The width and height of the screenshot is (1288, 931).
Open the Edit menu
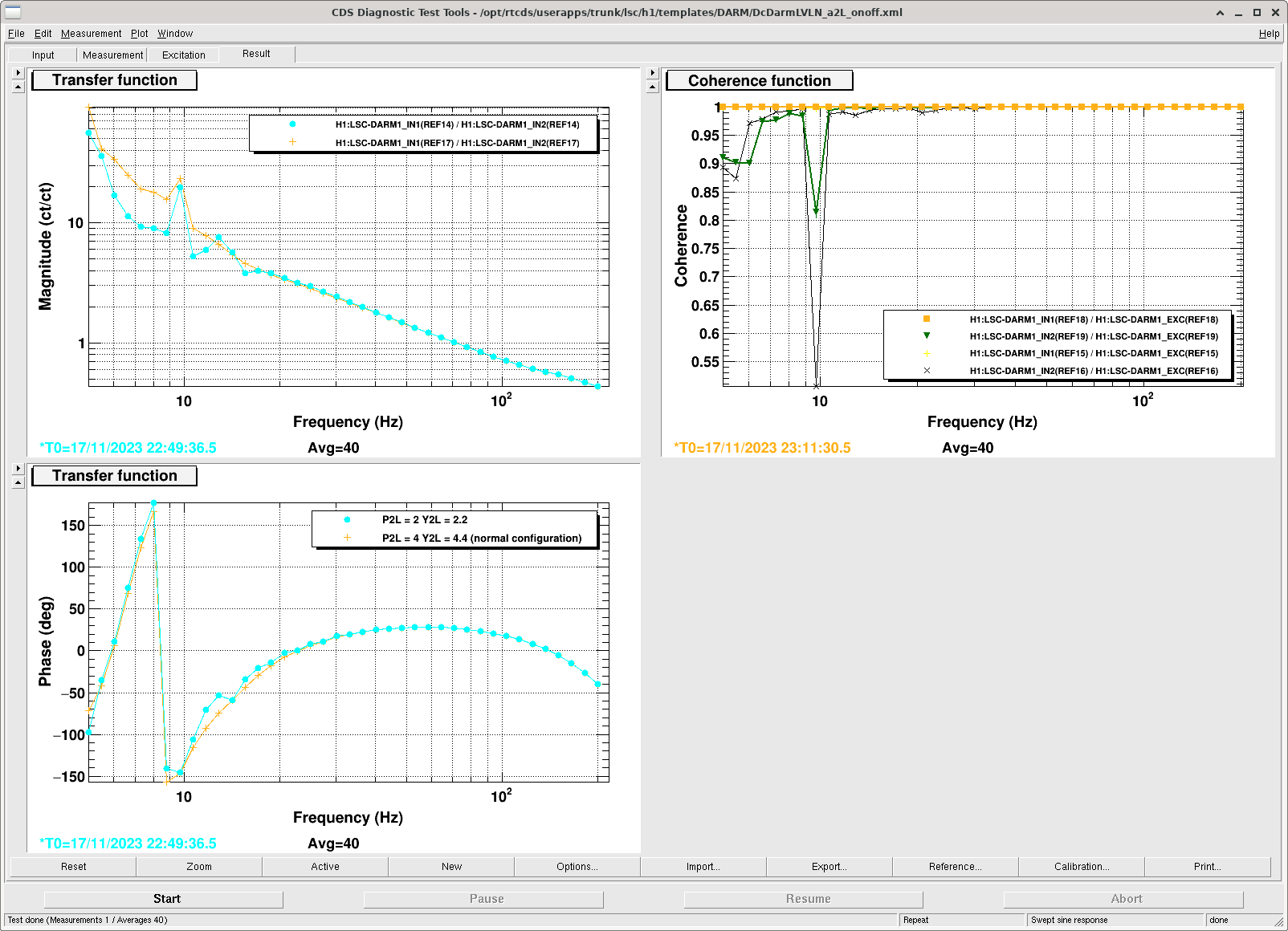(x=43, y=34)
